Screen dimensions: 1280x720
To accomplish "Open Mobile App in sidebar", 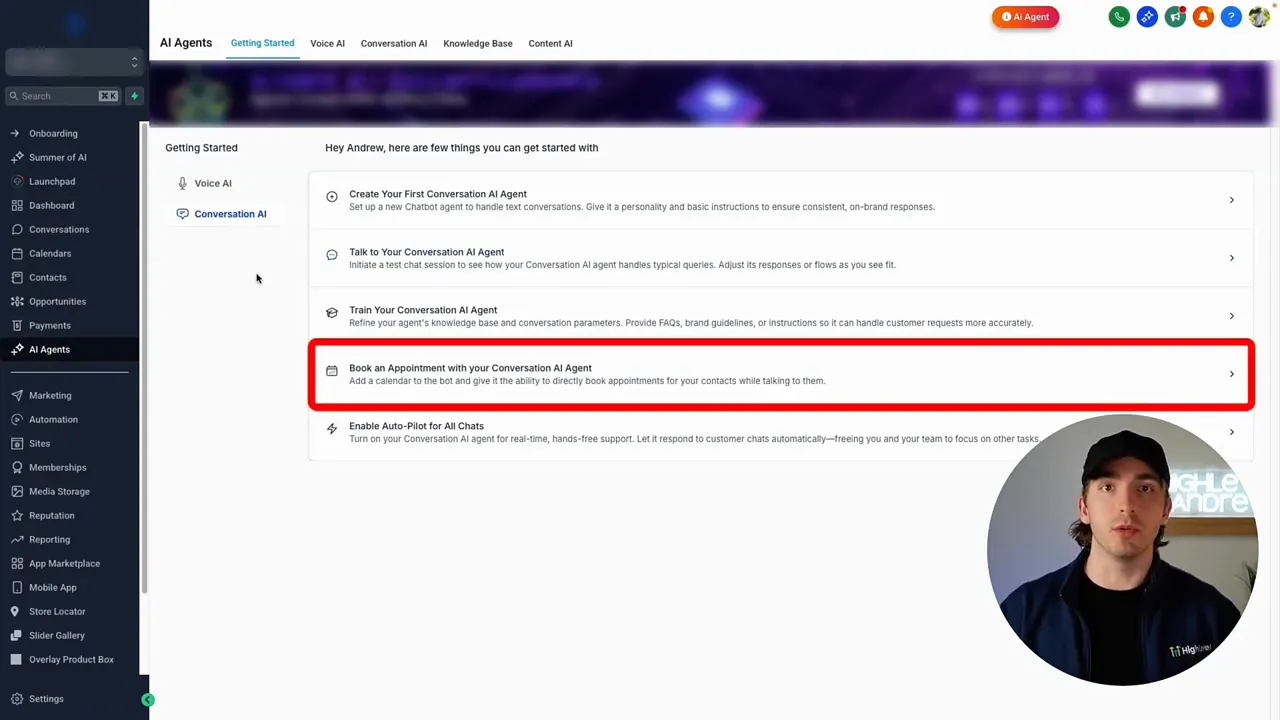I will coord(52,587).
